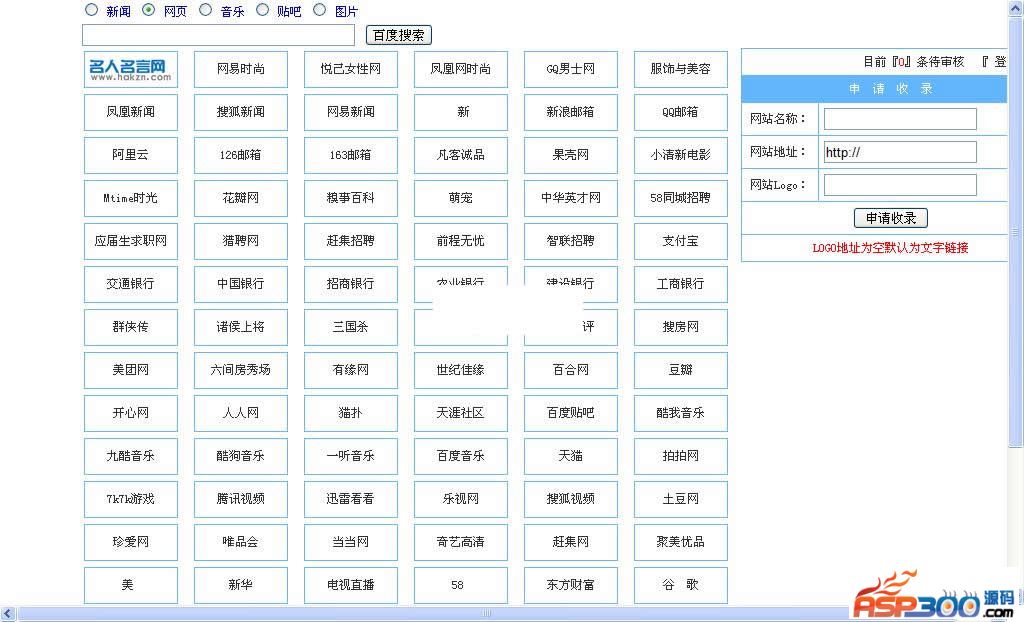Open the Mtime时光 link
This screenshot has width=1024, height=622.
pyautogui.click(x=131, y=199)
